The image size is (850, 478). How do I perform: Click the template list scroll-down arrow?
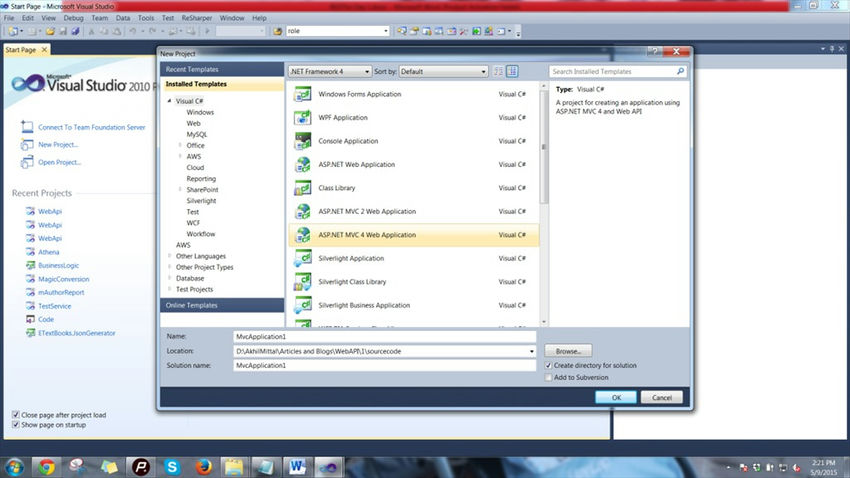[x=544, y=322]
